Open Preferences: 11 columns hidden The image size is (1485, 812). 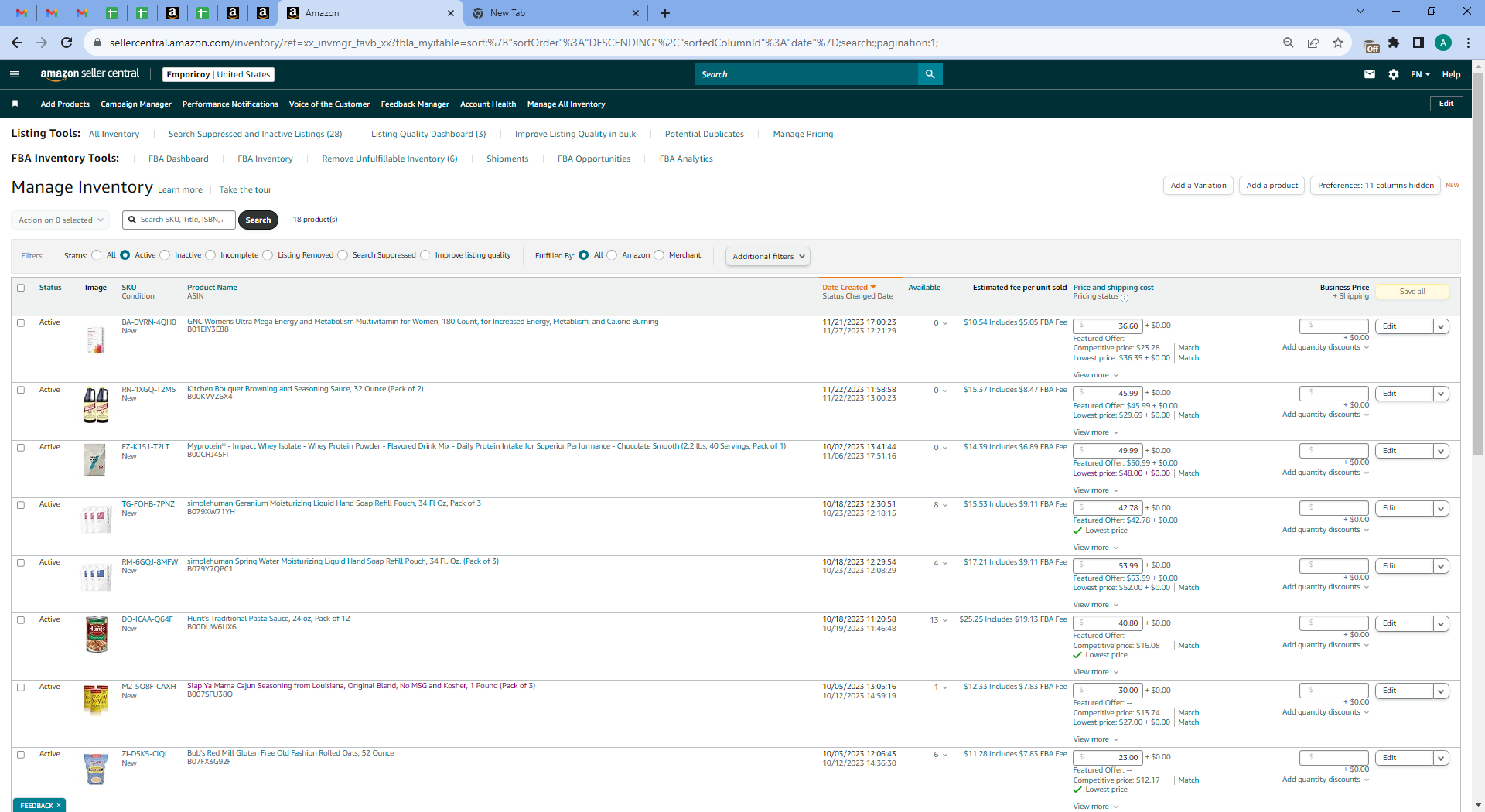click(x=1375, y=186)
